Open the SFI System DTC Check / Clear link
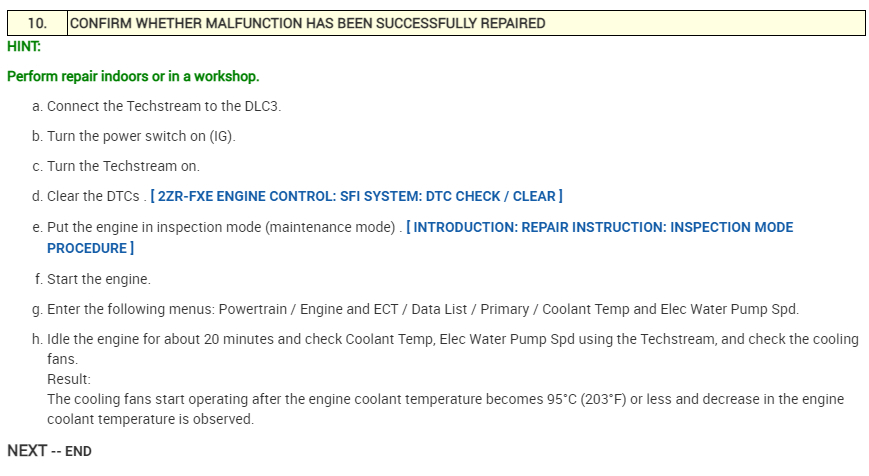The width and height of the screenshot is (869, 476). 356,196
